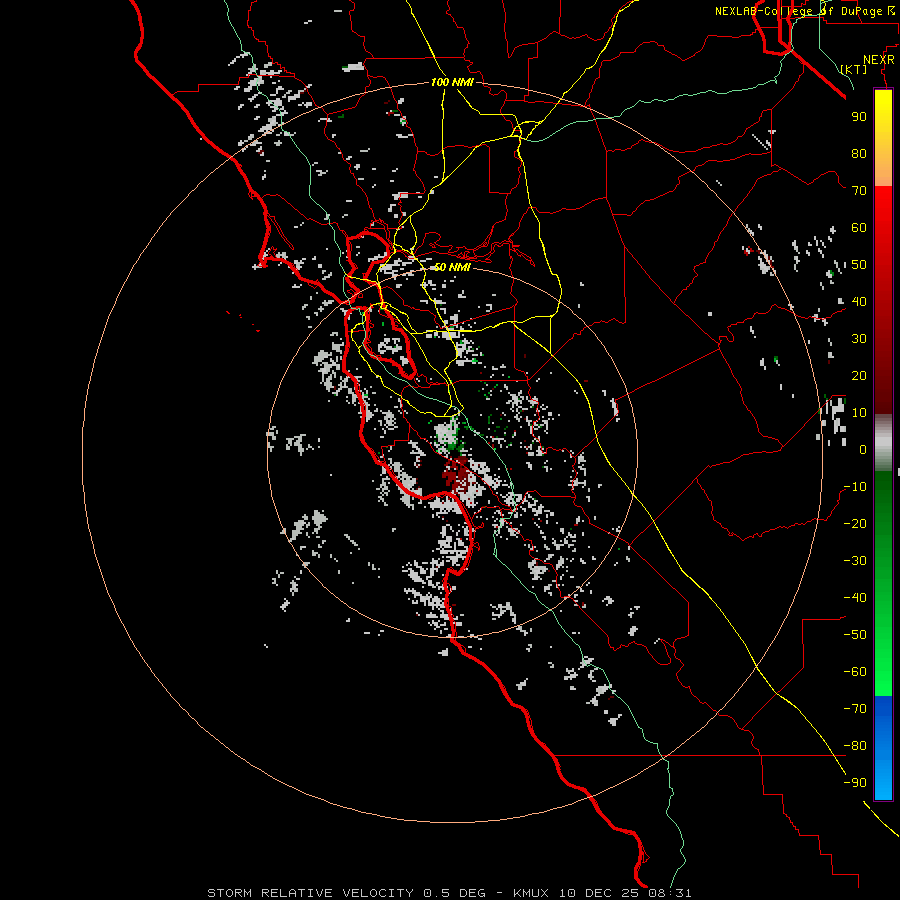Click the positive 70 value on the velocity scale
Viewport: 900px width, 900px height.
(859, 191)
